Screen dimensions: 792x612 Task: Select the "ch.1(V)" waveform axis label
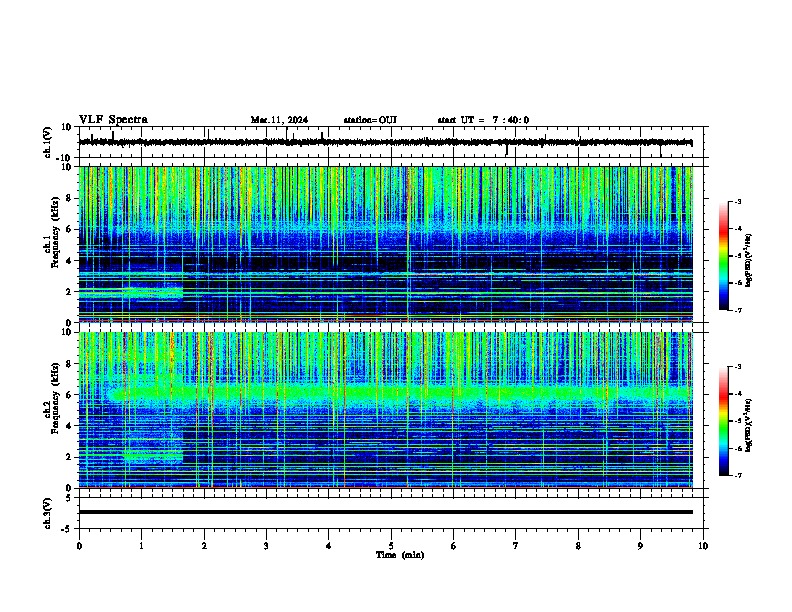click(x=48, y=142)
